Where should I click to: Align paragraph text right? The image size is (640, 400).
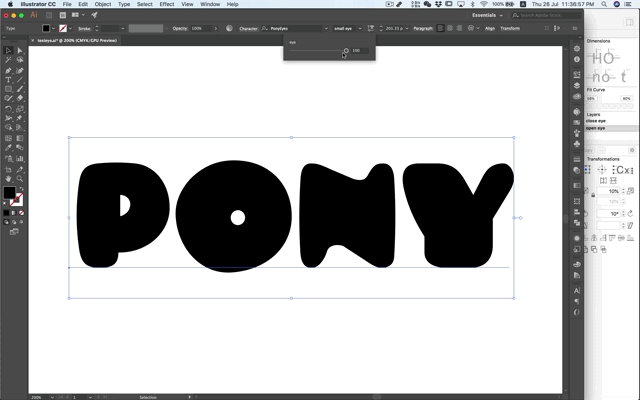(x=459, y=28)
